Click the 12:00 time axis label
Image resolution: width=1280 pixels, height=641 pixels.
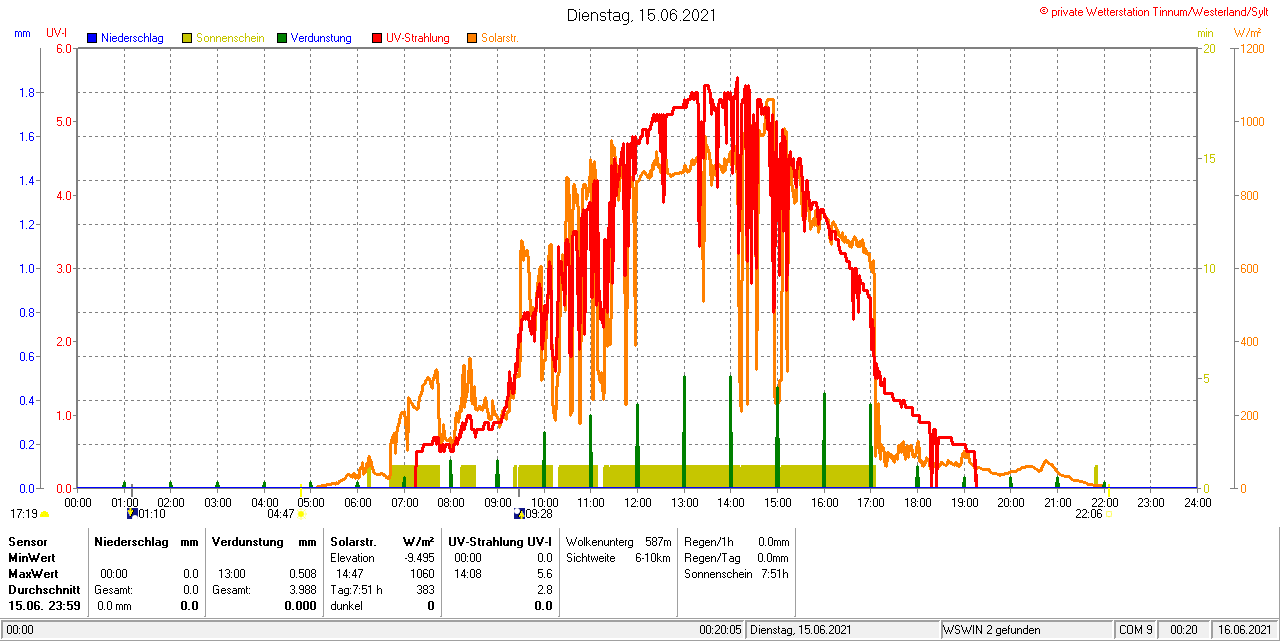(x=637, y=502)
